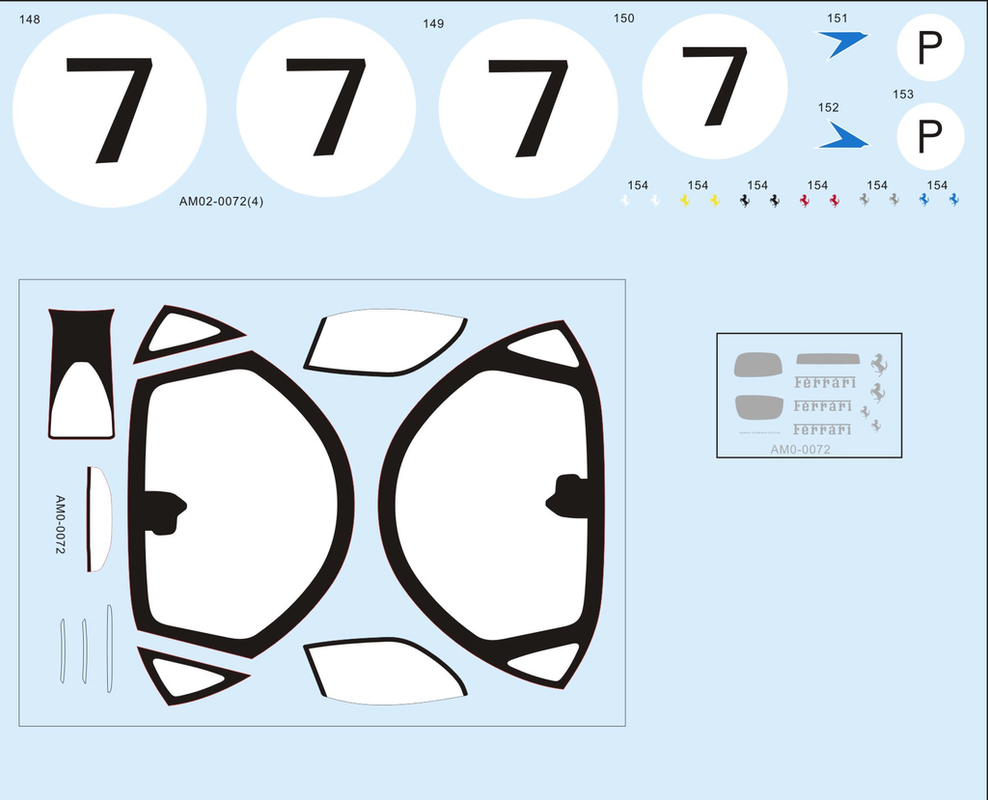Image resolution: width=988 pixels, height=800 pixels.
Task: Click the left red prancing horse decal
Action: coord(804,200)
